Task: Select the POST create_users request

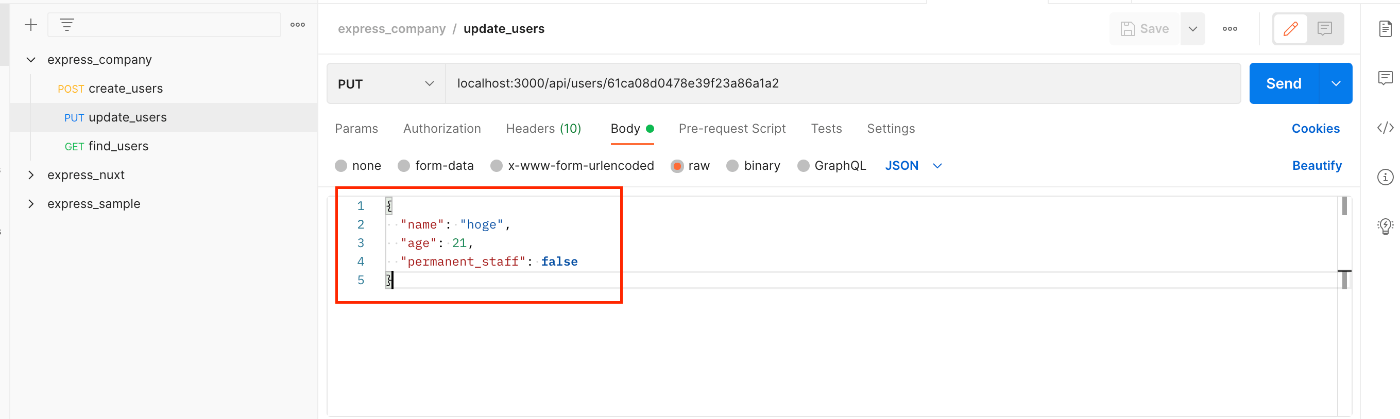Action: 164,89
